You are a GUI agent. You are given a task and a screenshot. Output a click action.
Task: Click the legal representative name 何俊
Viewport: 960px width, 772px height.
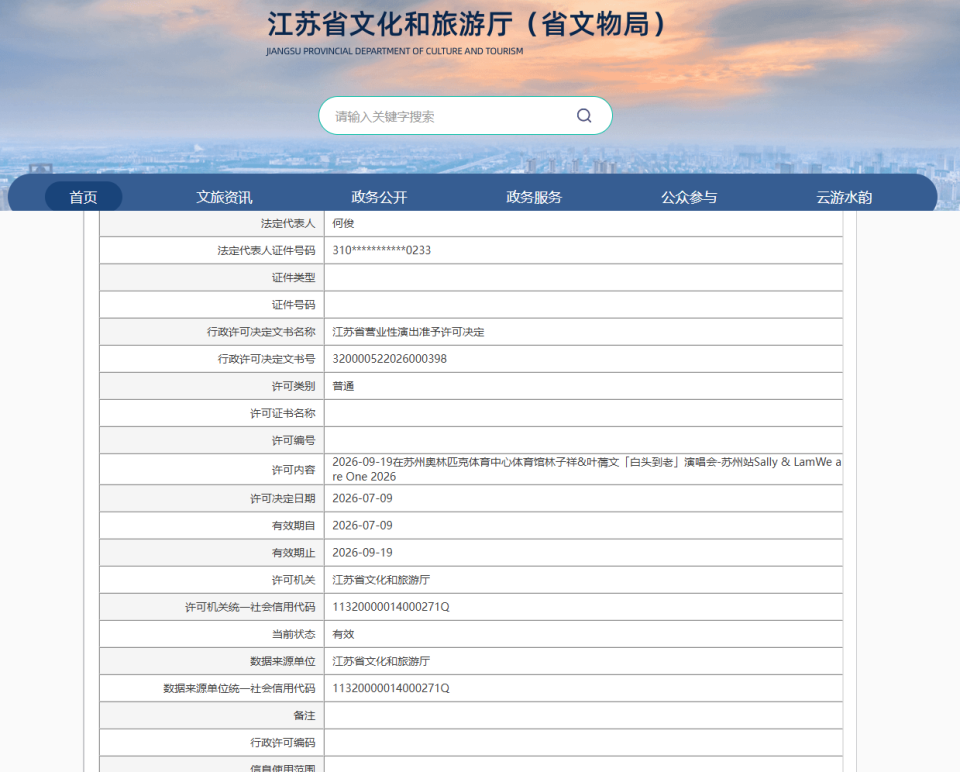pos(343,223)
